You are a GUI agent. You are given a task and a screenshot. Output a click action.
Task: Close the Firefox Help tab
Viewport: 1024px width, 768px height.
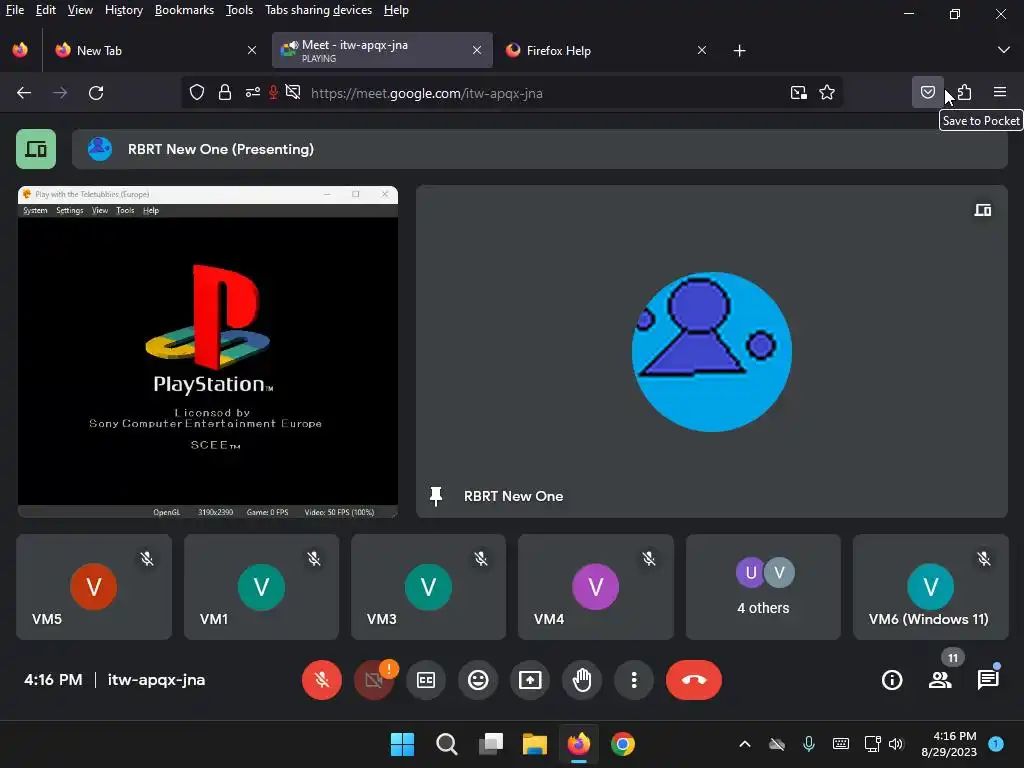[x=701, y=50]
